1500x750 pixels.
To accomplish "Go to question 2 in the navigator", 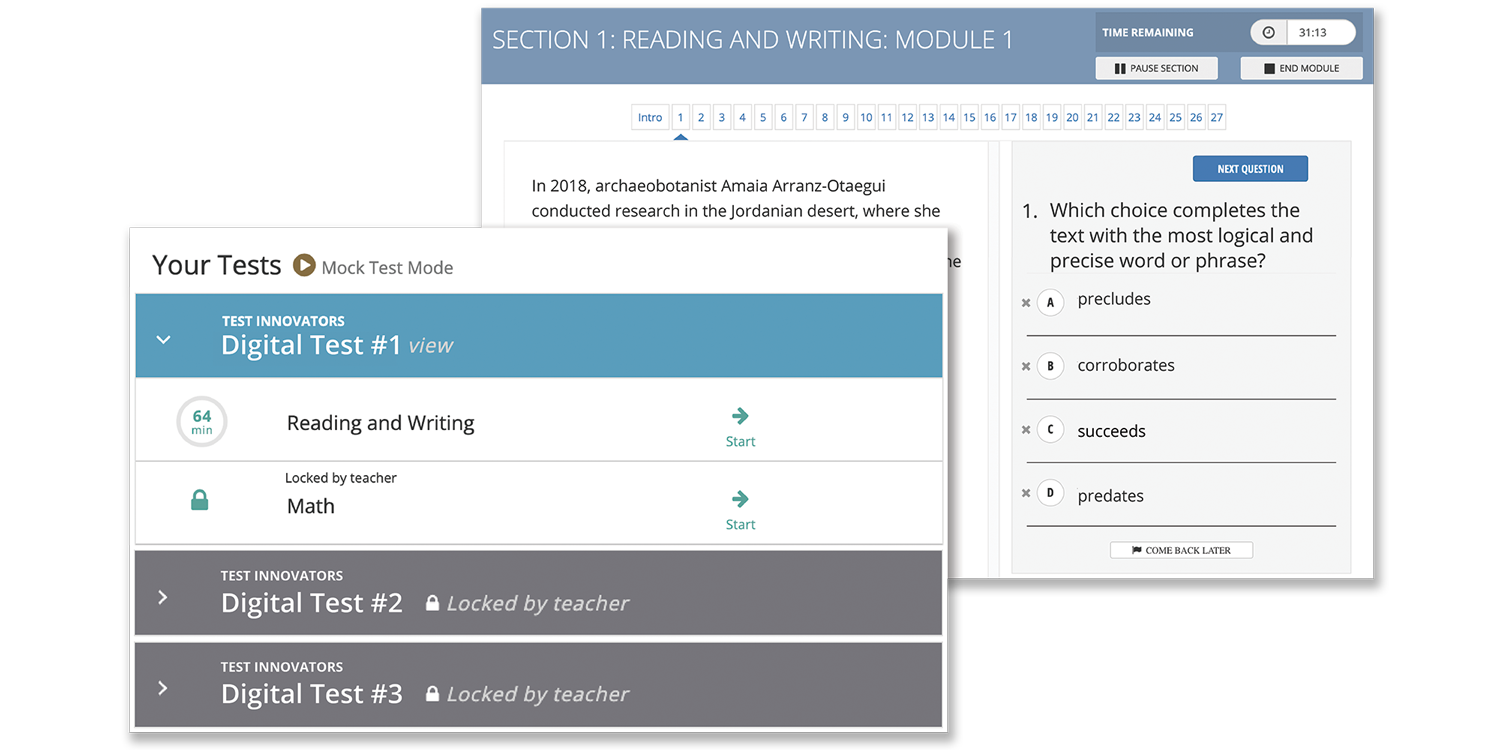I will point(701,117).
